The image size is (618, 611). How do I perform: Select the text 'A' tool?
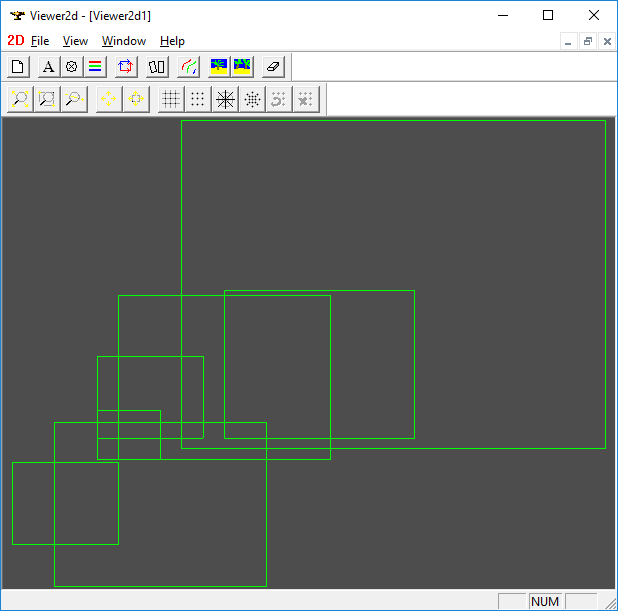tap(48, 67)
